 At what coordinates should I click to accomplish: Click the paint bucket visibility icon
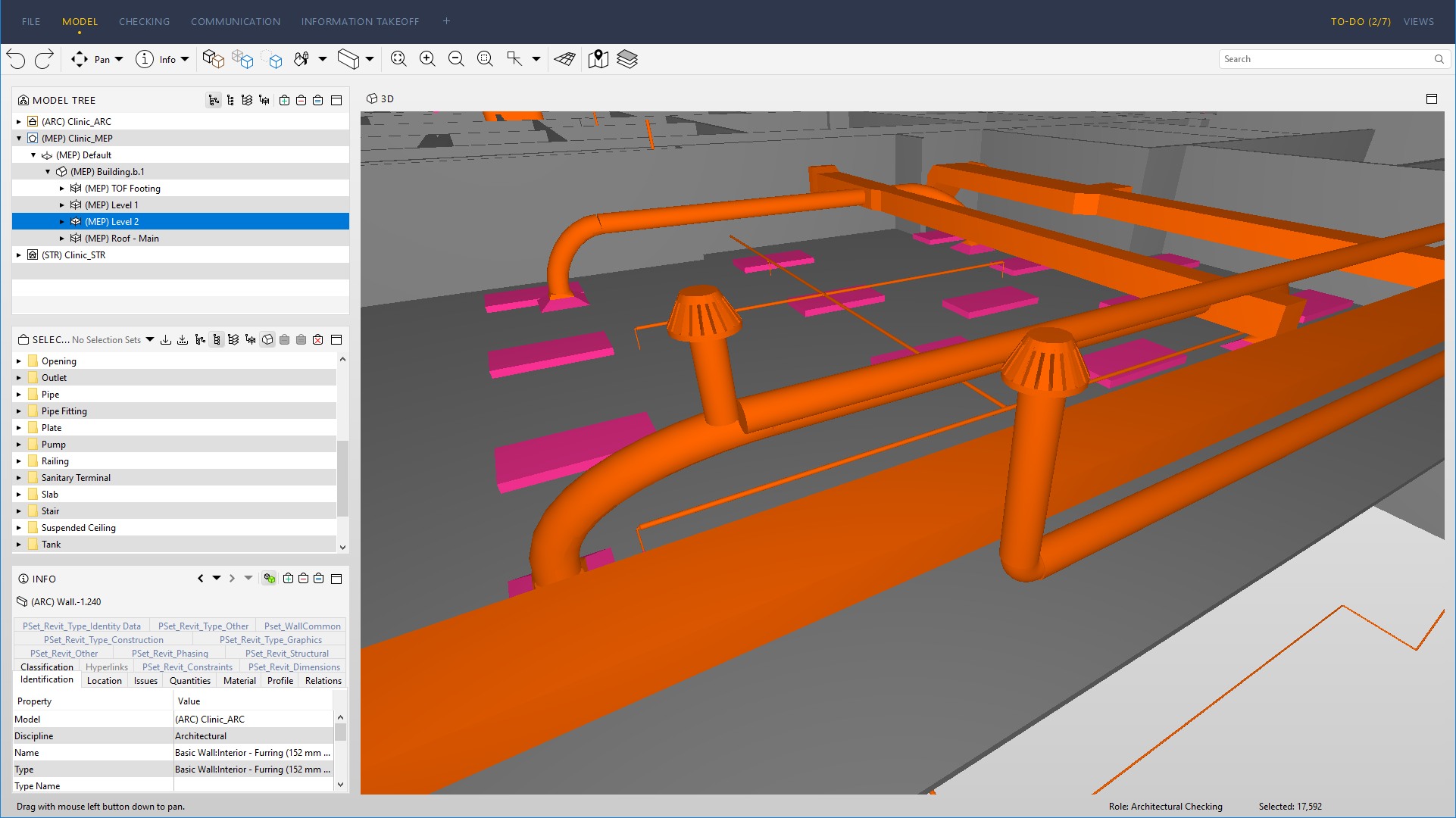click(x=302, y=59)
